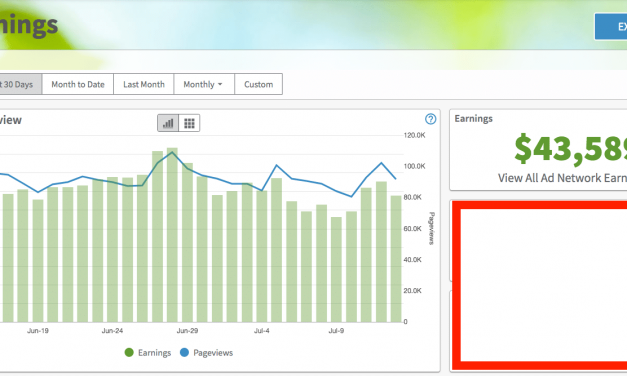Switch to table grid view

tap(189, 123)
